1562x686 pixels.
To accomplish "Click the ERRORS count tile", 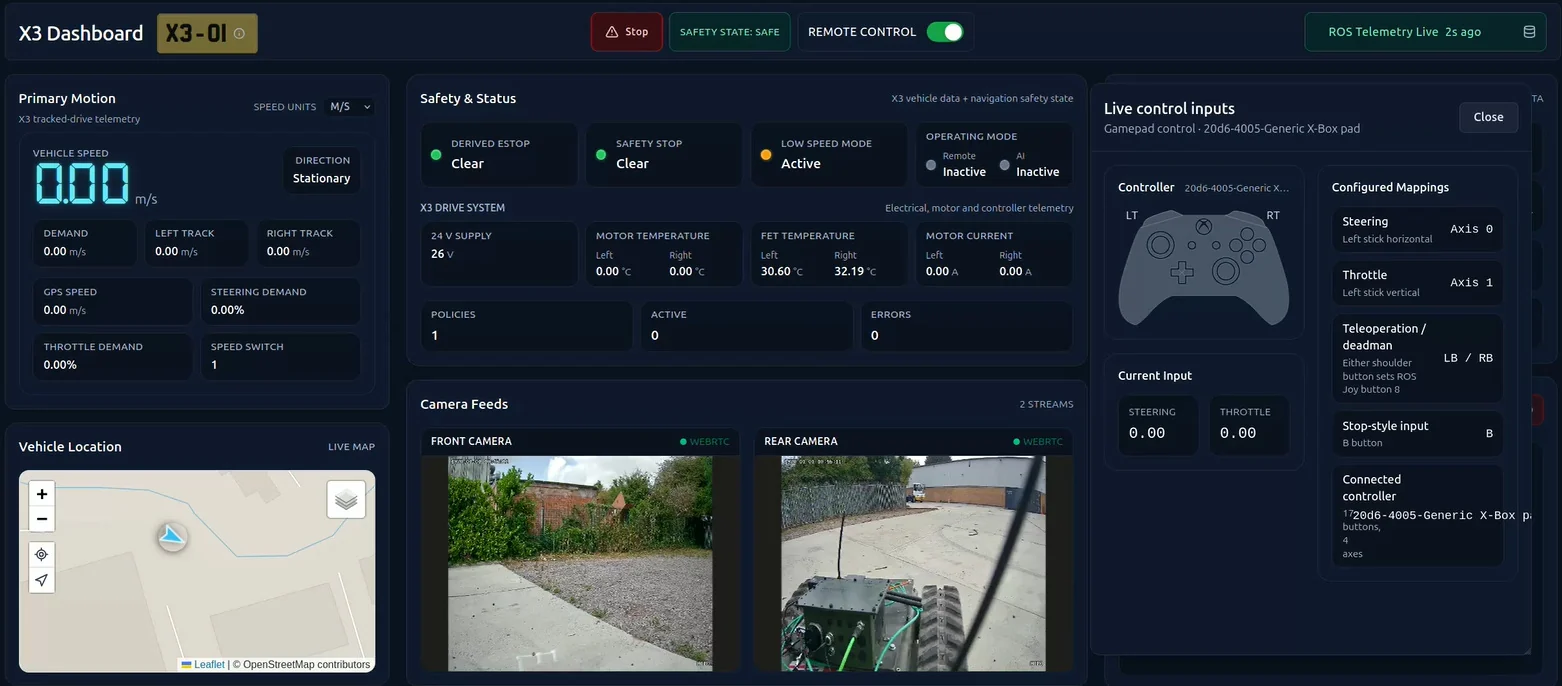I will (967, 326).
